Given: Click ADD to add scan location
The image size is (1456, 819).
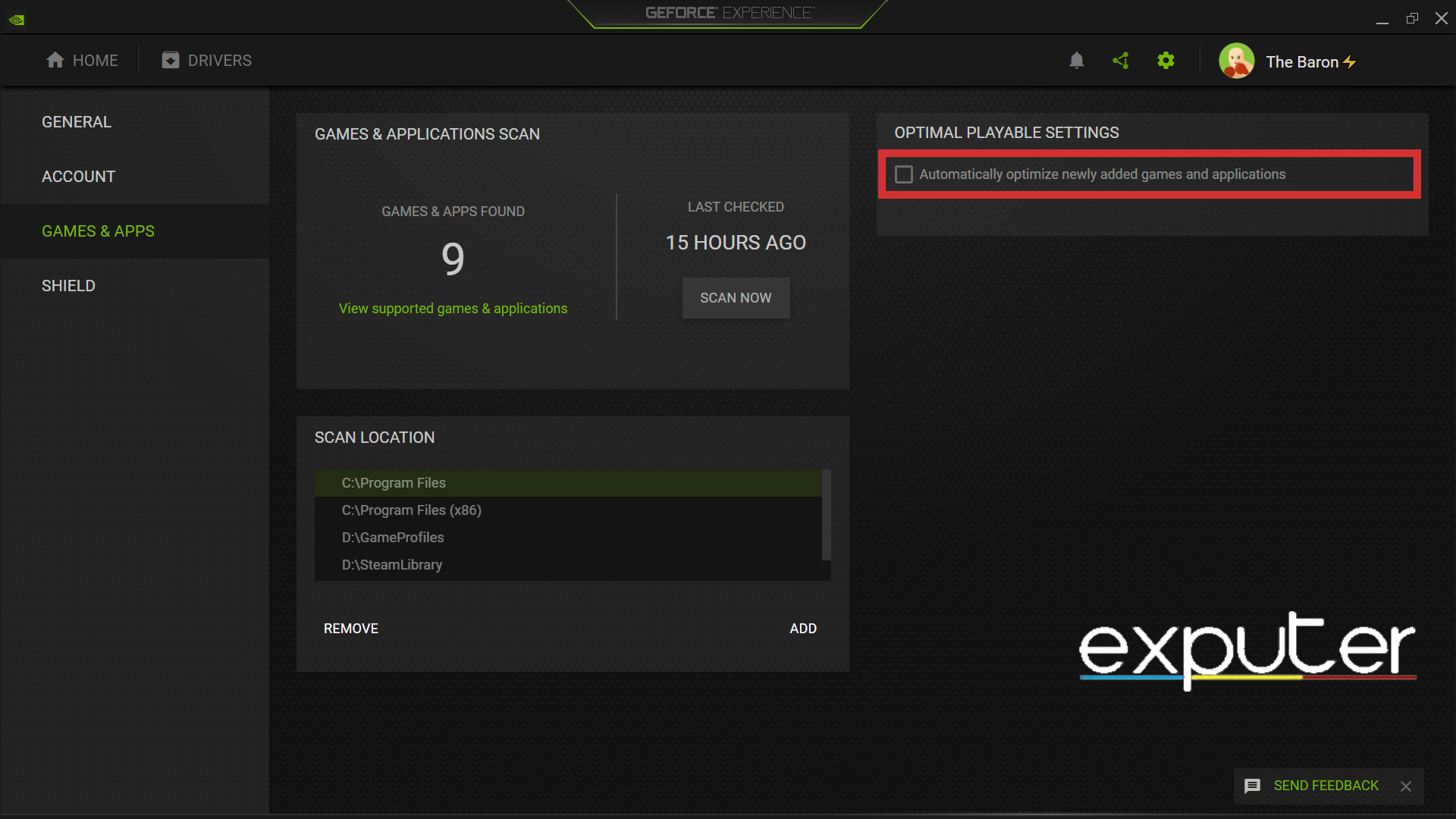Looking at the screenshot, I should coord(803,628).
